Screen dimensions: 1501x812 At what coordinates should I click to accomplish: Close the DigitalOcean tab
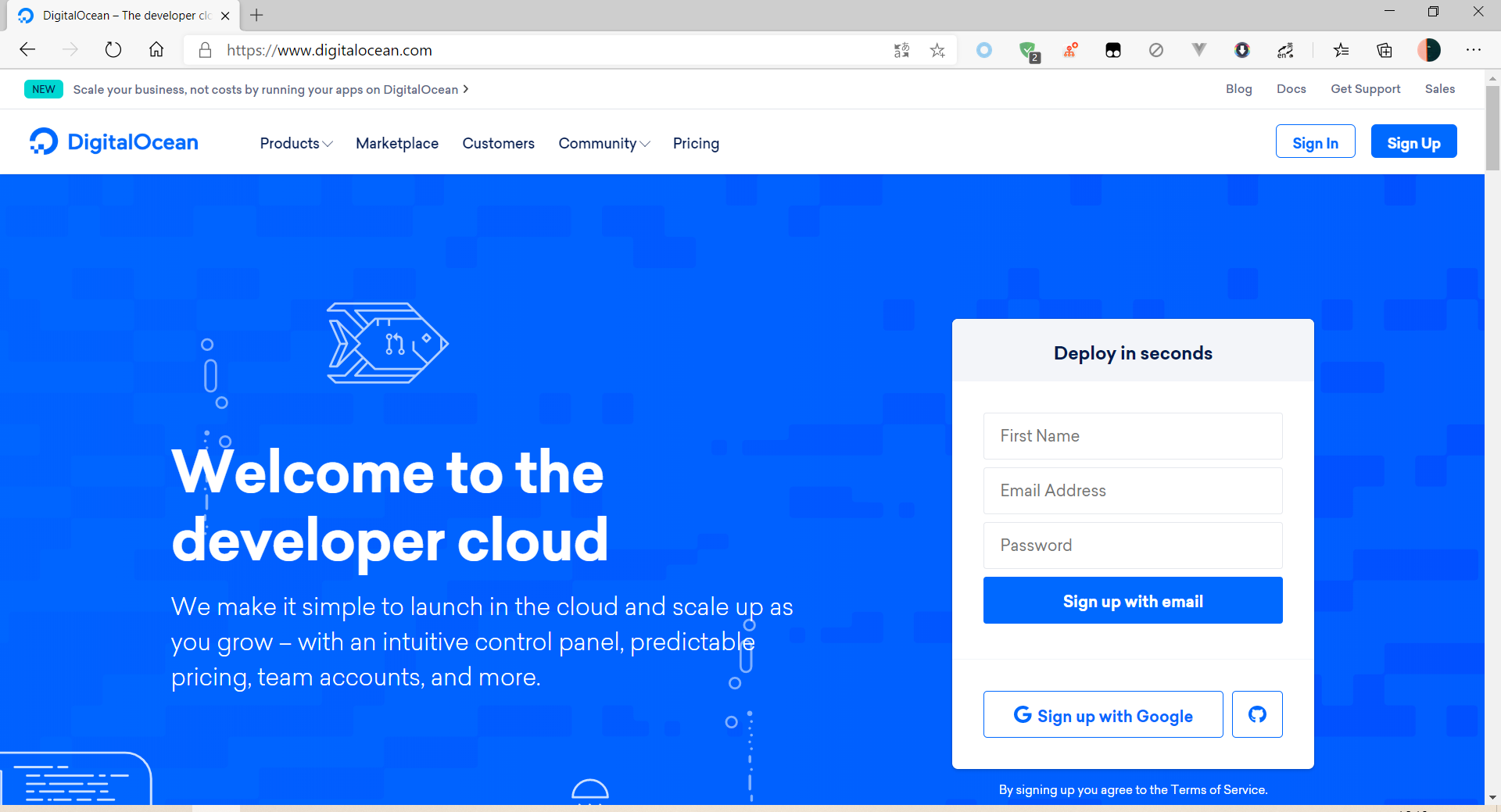225,16
